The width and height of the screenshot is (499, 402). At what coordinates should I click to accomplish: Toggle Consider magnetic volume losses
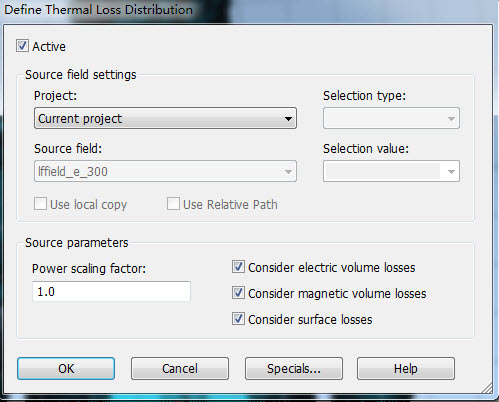[x=238, y=293]
